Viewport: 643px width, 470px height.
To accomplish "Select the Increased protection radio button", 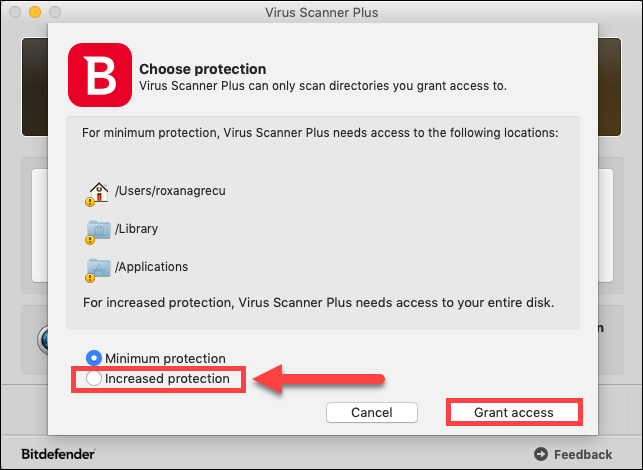I will 94,378.
